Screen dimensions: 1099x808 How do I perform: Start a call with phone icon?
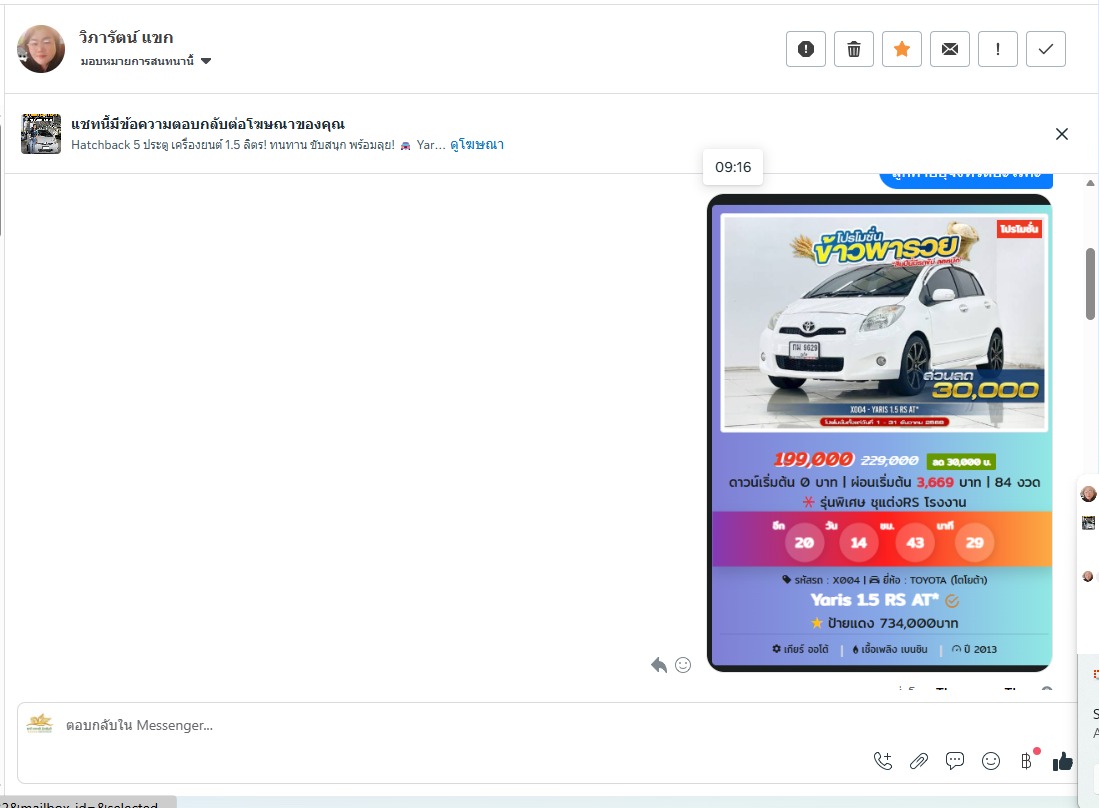pos(883,761)
